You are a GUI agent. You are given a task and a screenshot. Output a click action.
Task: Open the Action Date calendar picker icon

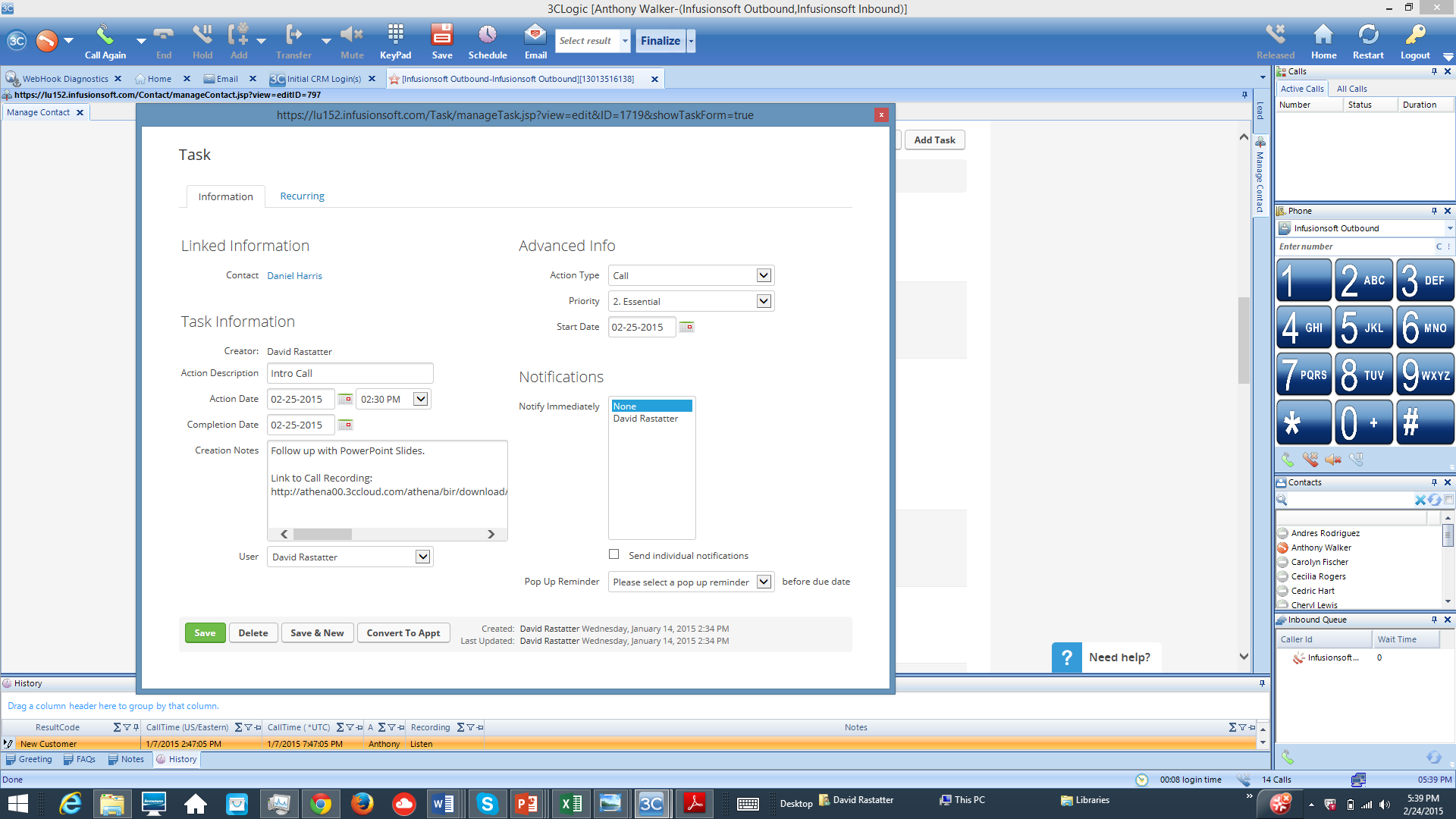(x=345, y=399)
